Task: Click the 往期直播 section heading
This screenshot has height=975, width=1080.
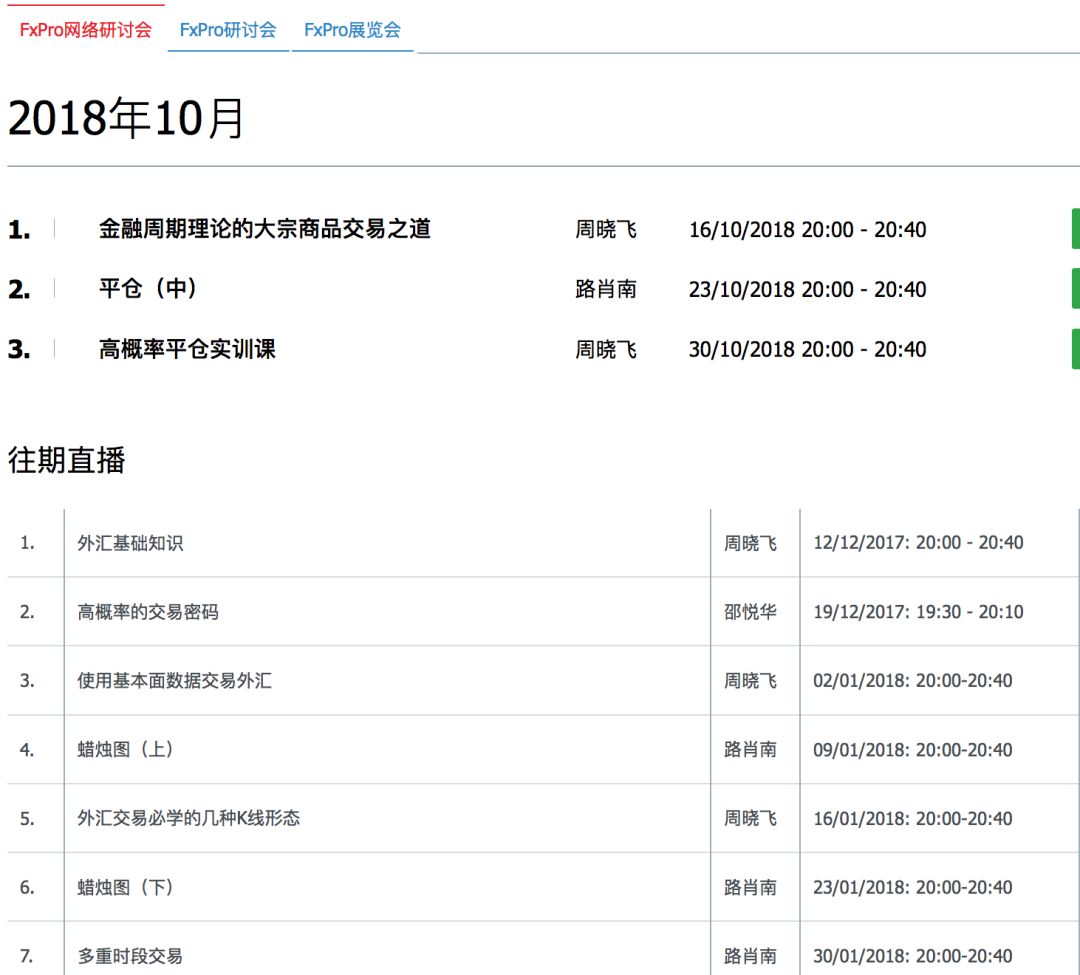Action: [x=67, y=460]
